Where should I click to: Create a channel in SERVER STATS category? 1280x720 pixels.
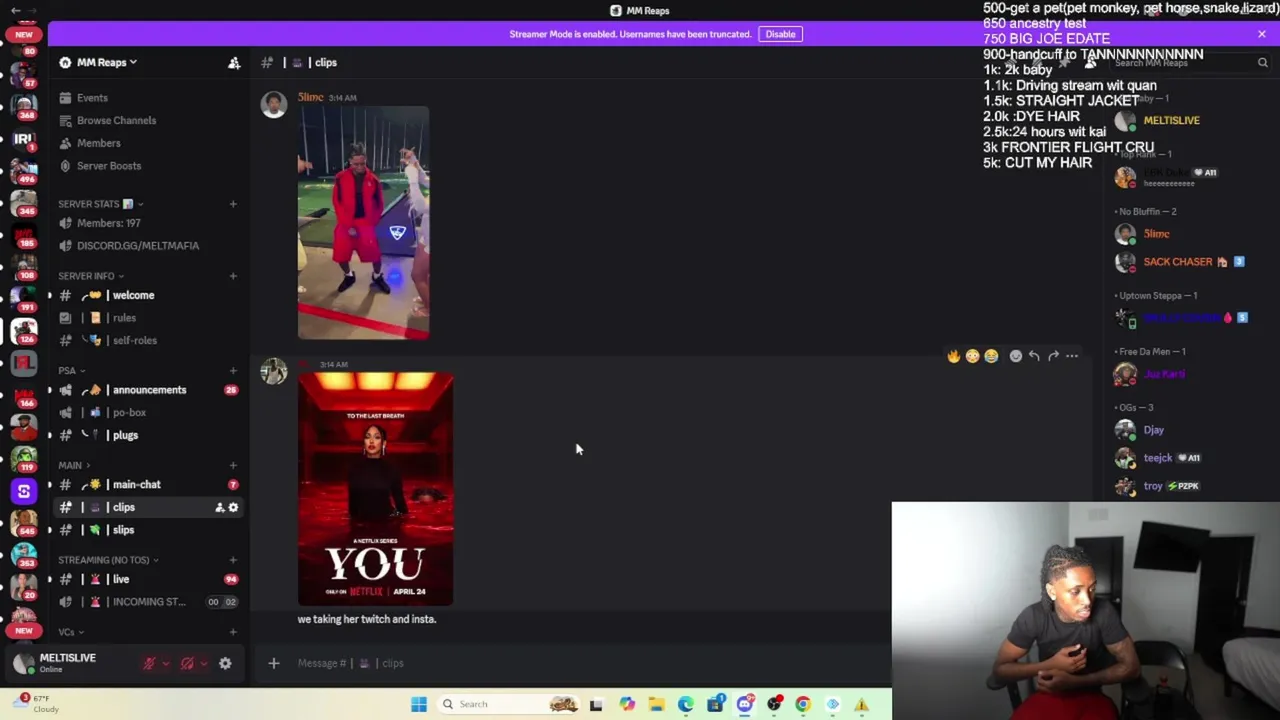pos(233,204)
